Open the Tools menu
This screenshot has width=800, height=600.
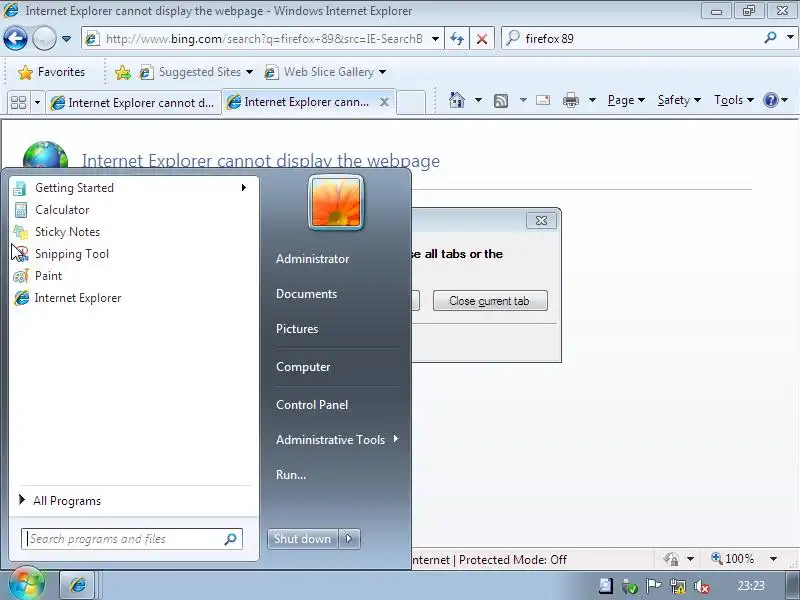click(734, 100)
